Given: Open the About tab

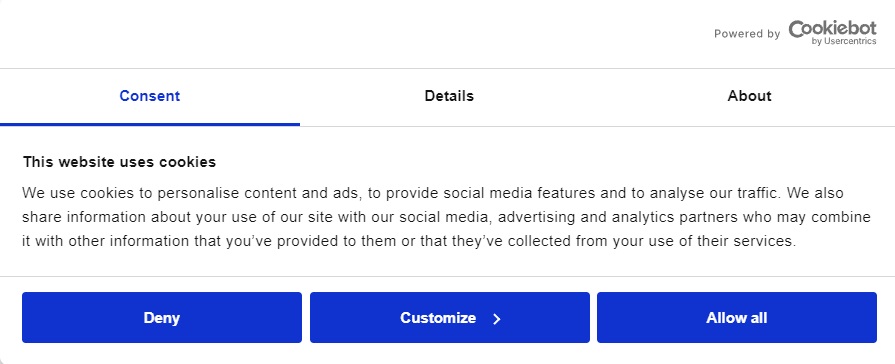Looking at the screenshot, I should tap(749, 96).
